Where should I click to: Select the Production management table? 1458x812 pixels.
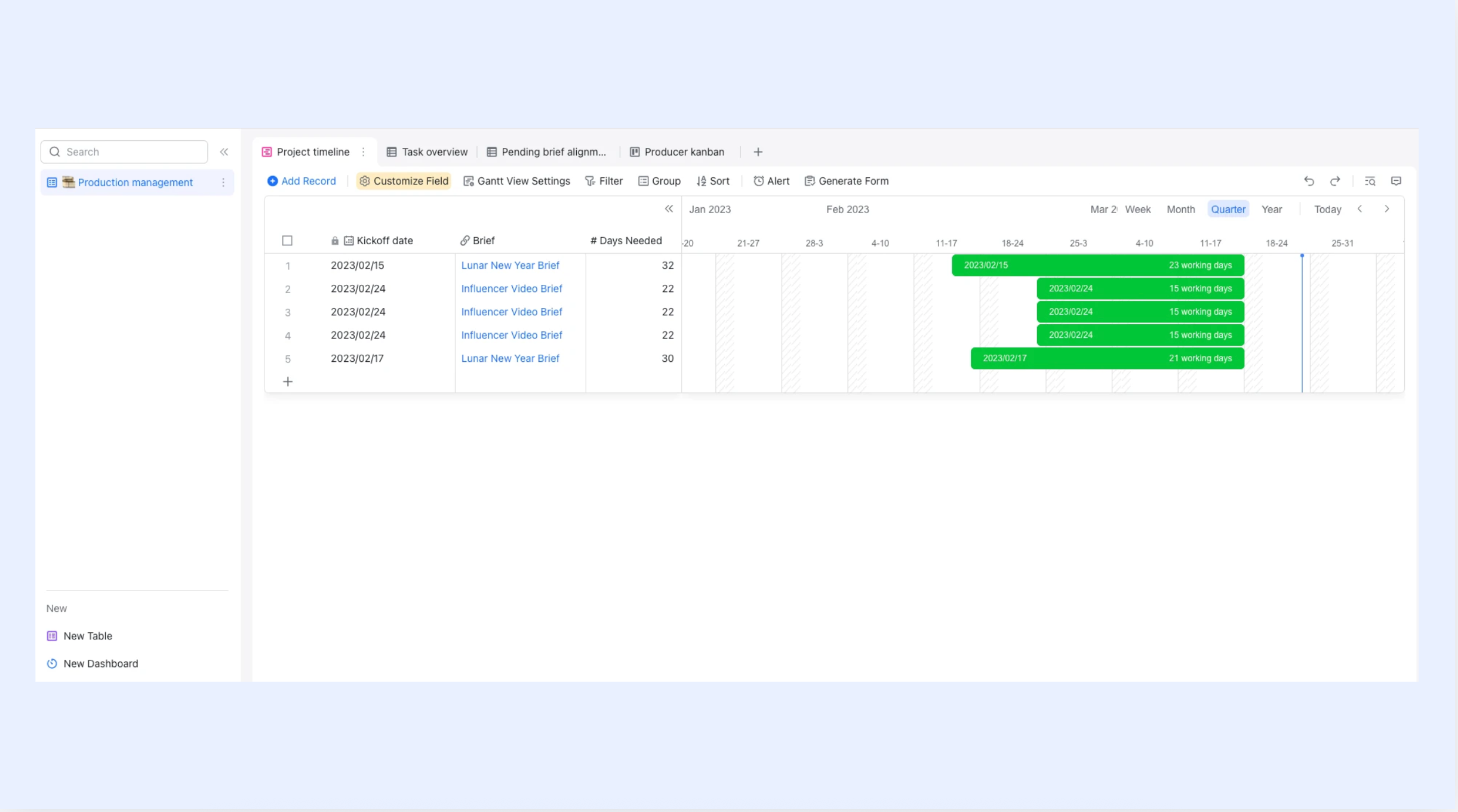137,182
